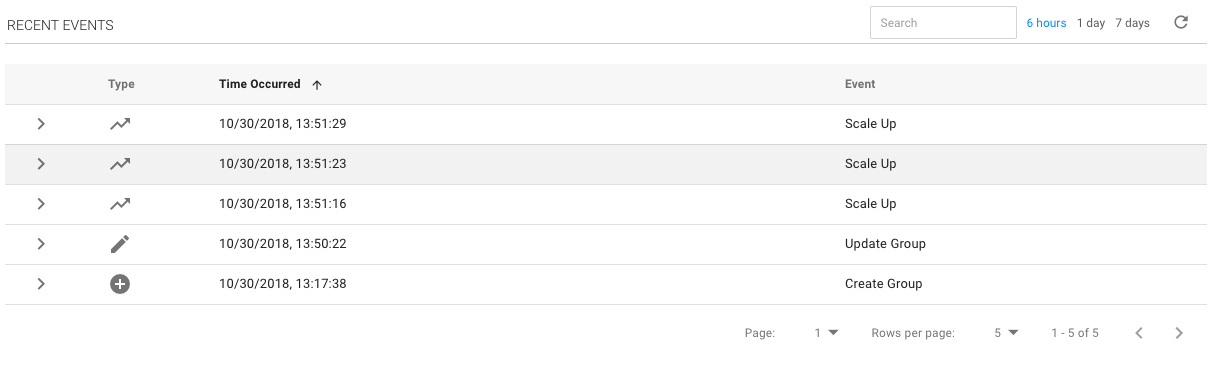Click the pencil icon for Update Group
The width and height of the screenshot is (1215, 367).
click(x=120, y=244)
